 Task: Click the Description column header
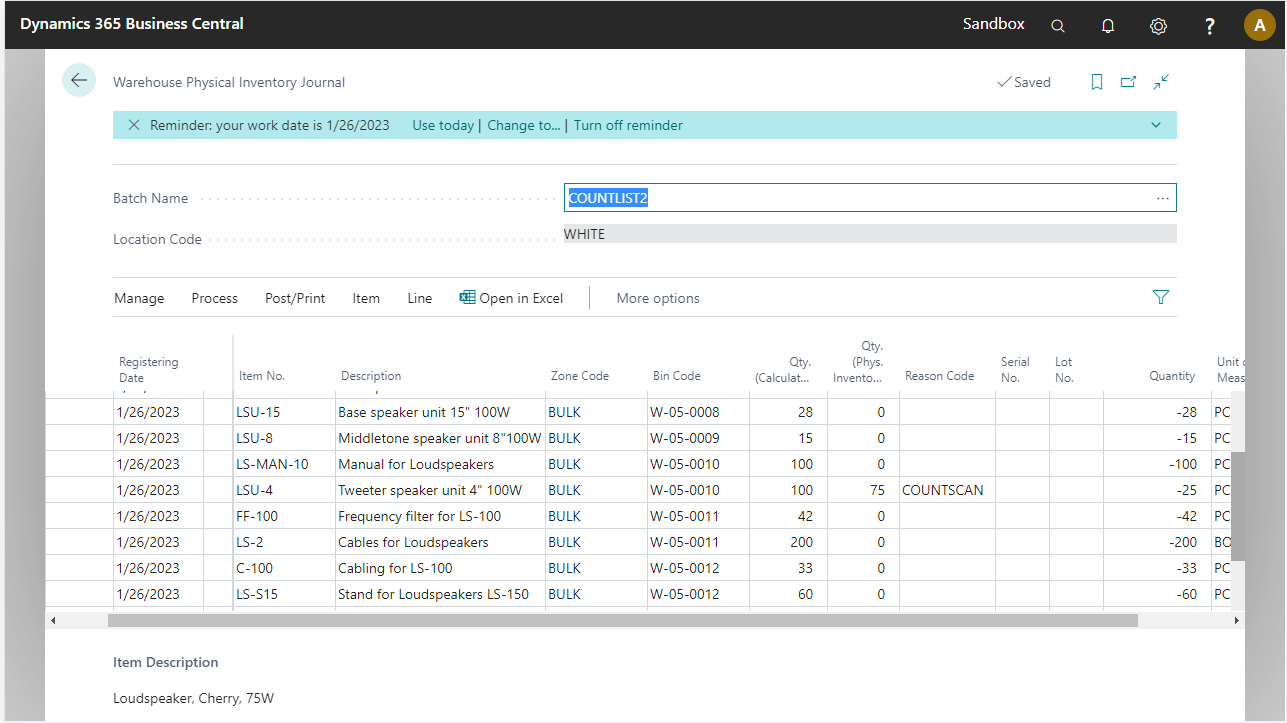click(x=371, y=376)
